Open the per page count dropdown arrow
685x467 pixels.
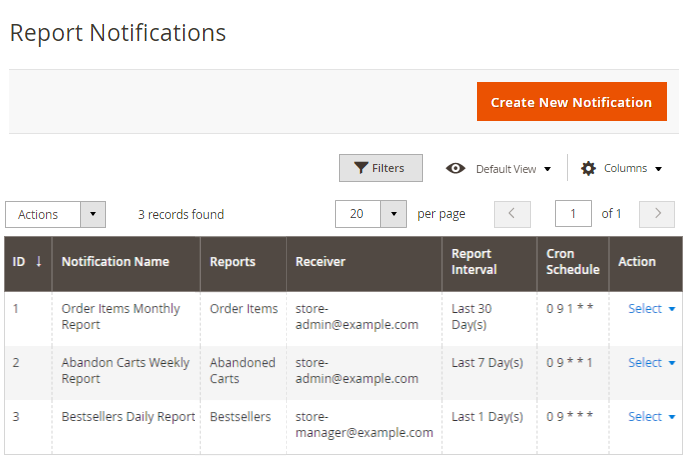[x=394, y=214]
